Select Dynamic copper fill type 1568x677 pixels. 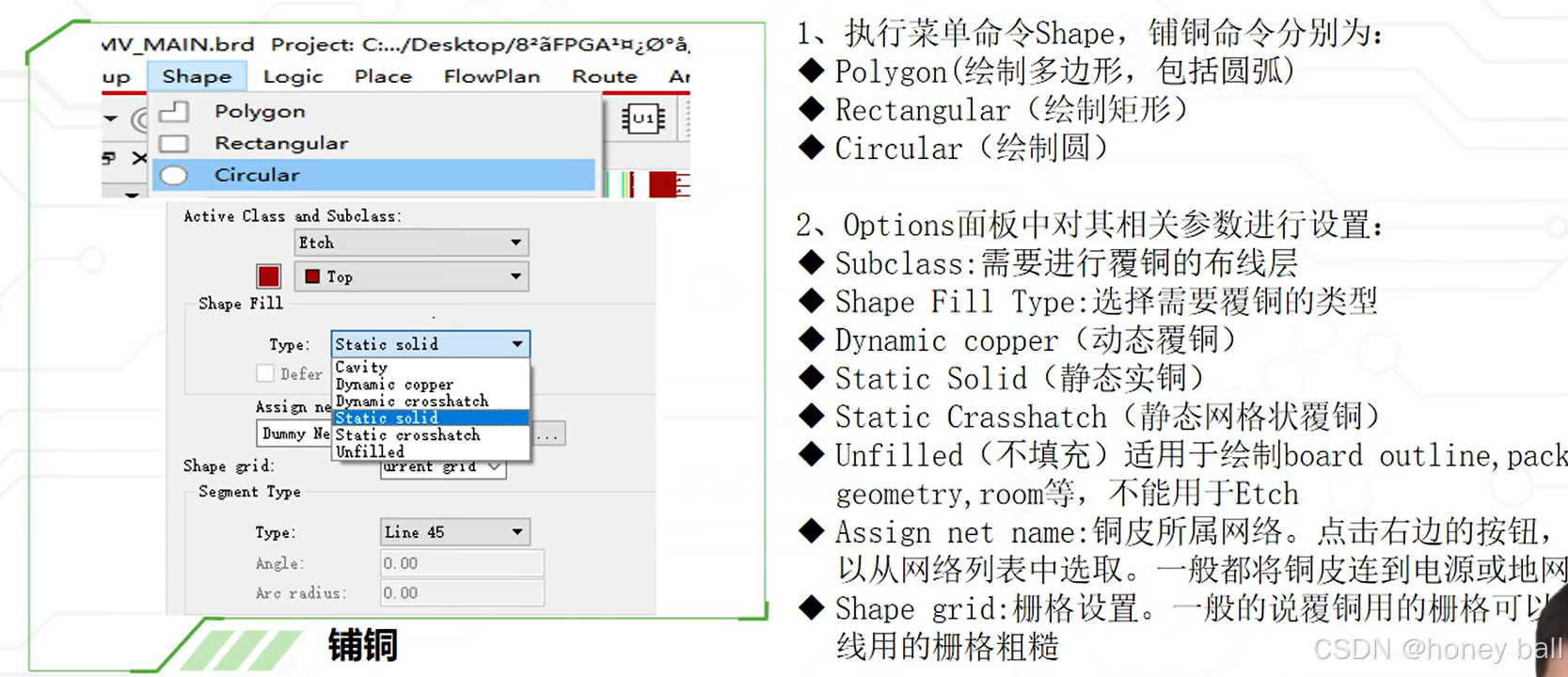(394, 385)
